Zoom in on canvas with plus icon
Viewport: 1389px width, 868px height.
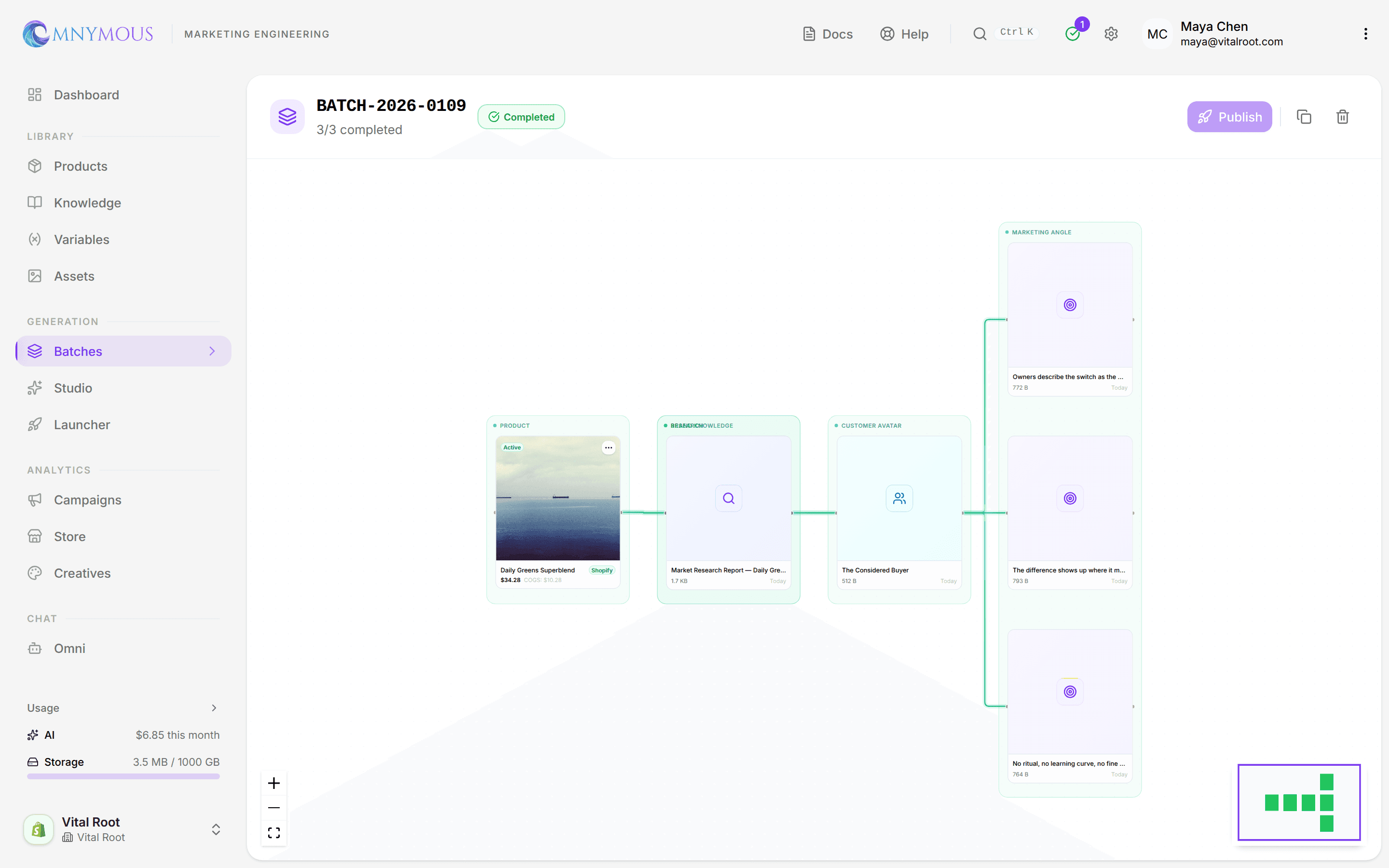(274, 783)
